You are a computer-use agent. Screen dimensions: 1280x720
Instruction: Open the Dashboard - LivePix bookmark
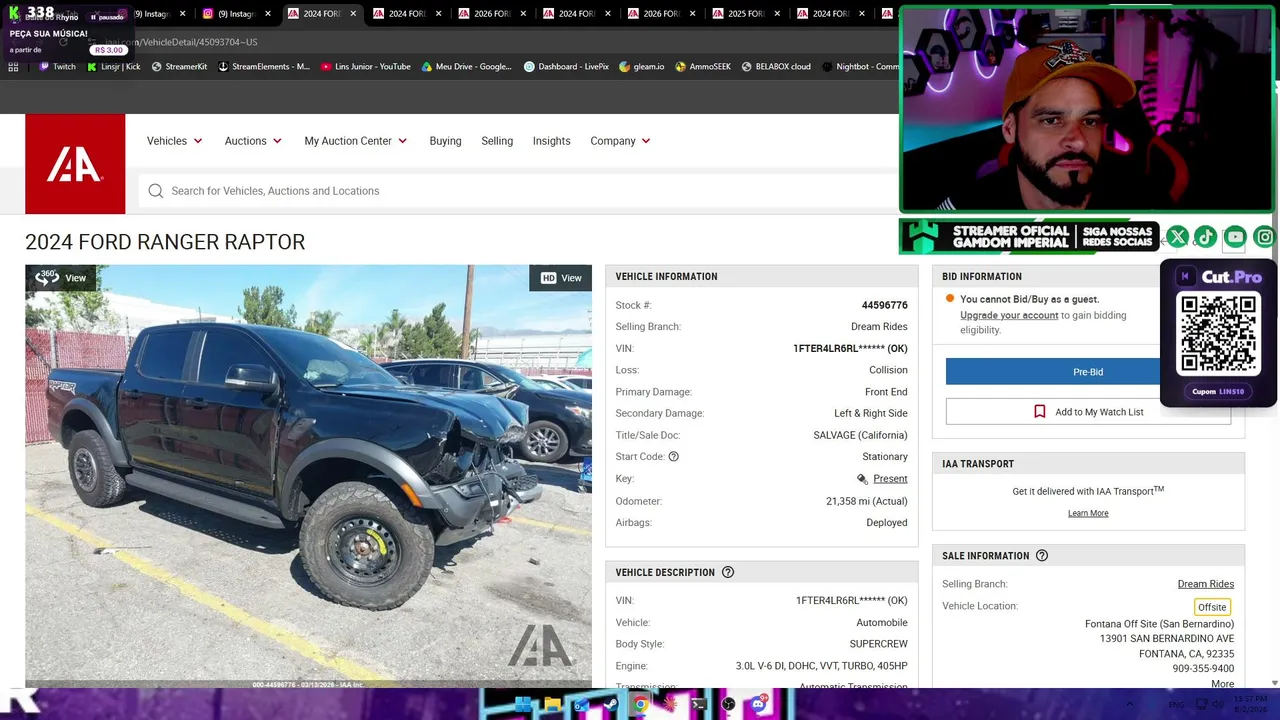tap(567, 67)
